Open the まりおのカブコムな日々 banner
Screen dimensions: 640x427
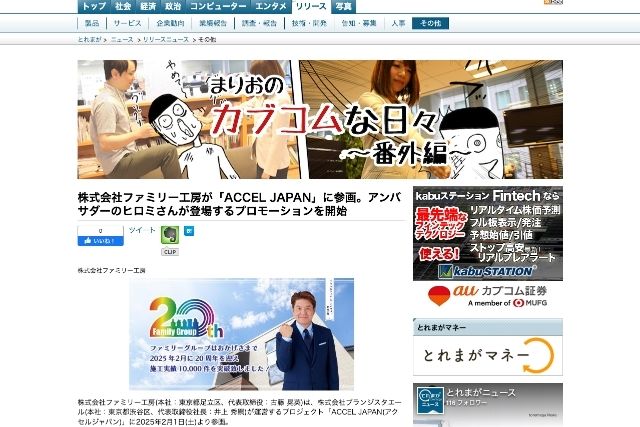(x=320, y=119)
